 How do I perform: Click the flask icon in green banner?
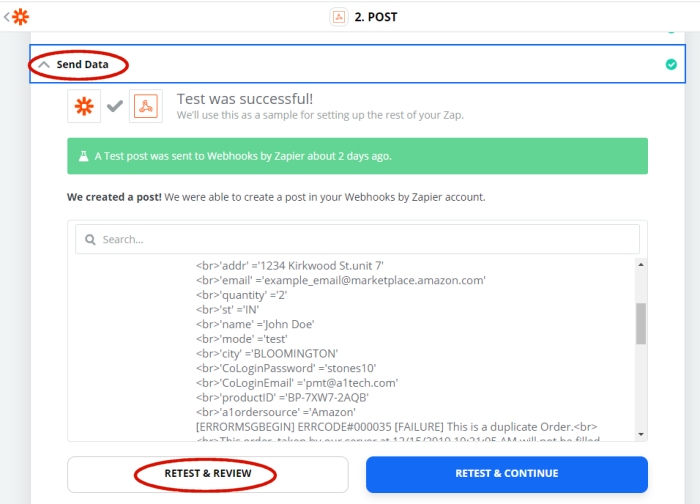click(83, 156)
